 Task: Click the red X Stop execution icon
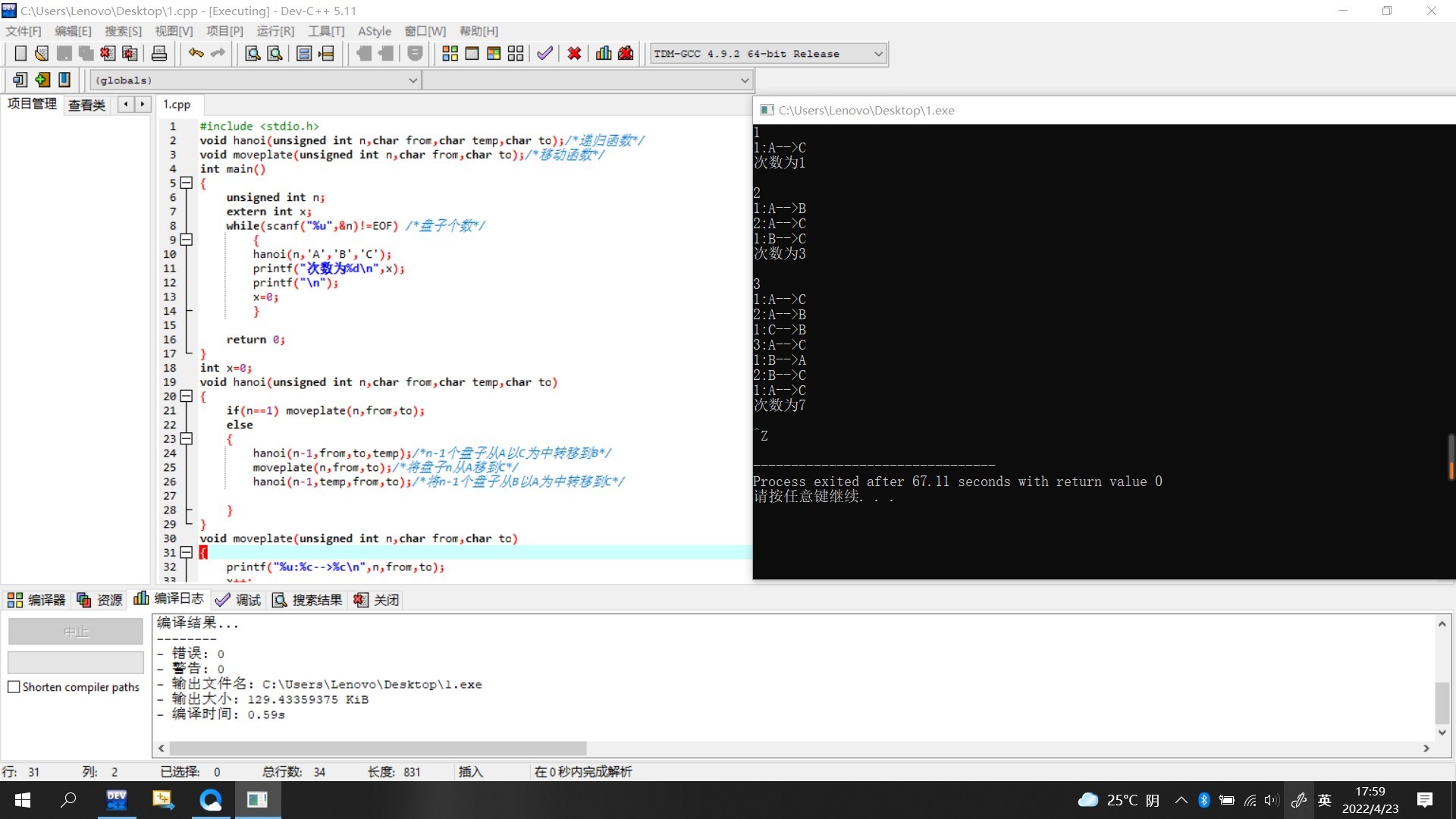tap(574, 54)
